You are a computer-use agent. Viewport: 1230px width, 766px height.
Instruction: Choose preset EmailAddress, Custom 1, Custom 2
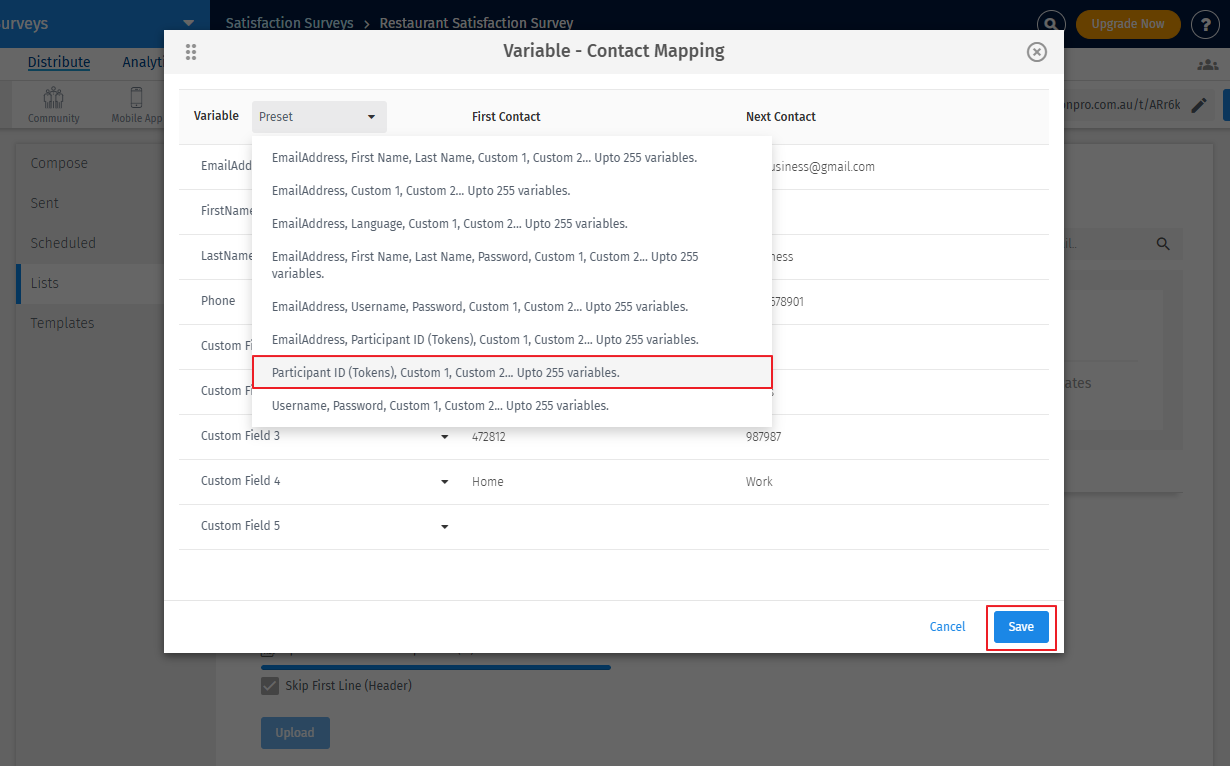click(x=512, y=191)
